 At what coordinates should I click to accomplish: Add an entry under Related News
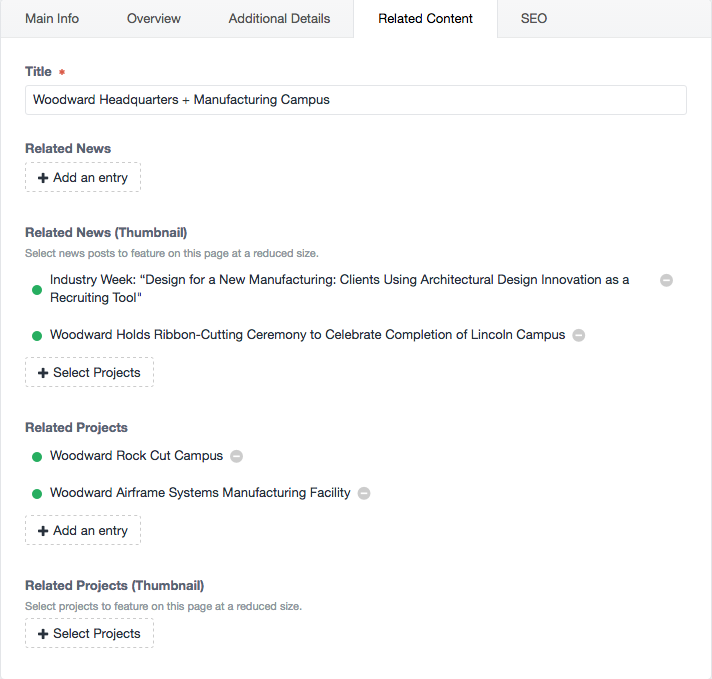[83, 177]
